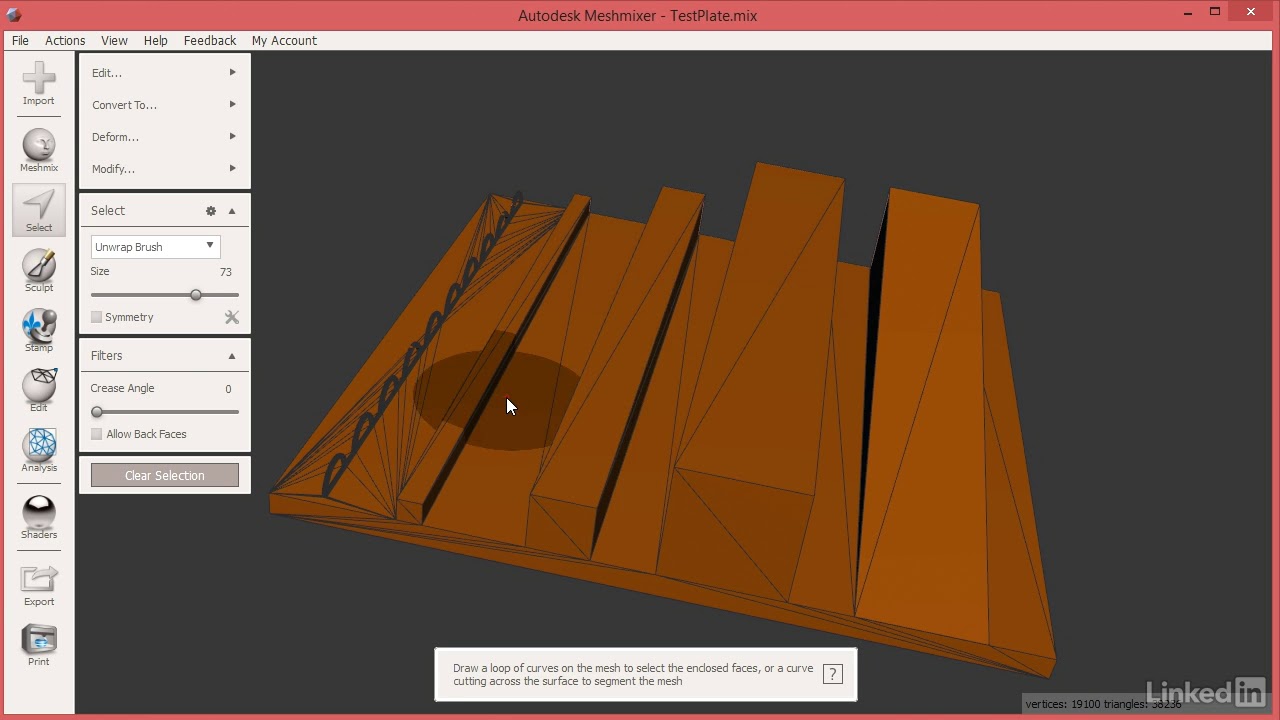Viewport: 1280px width, 720px height.
Task: Open the Edit tool in sidebar
Action: pos(39,391)
